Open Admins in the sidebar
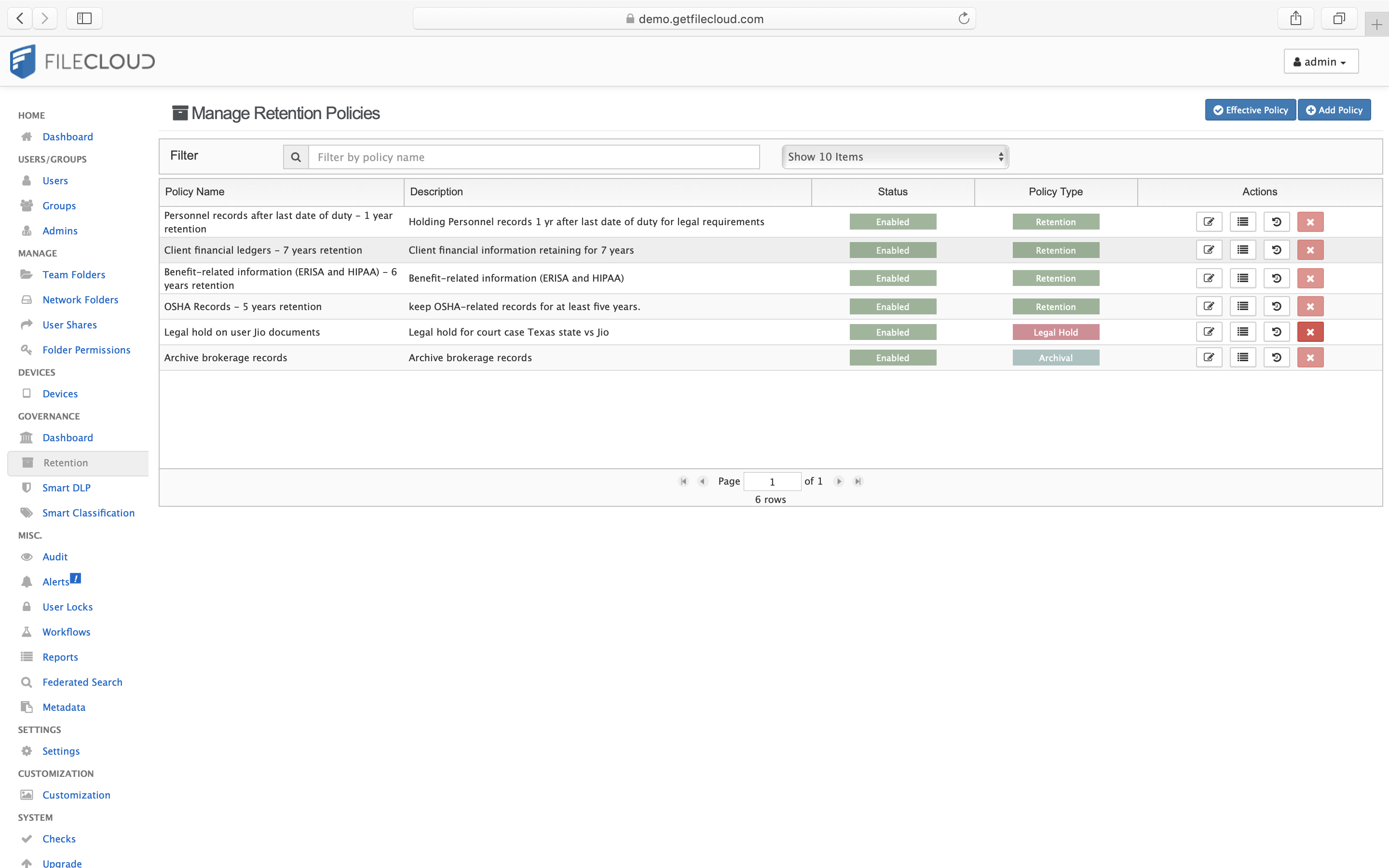Screen dimensions: 1389x868 [60, 231]
